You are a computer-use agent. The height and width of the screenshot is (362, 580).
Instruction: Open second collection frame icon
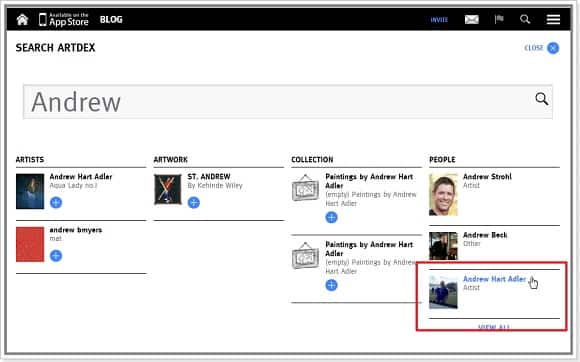click(x=305, y=256)
